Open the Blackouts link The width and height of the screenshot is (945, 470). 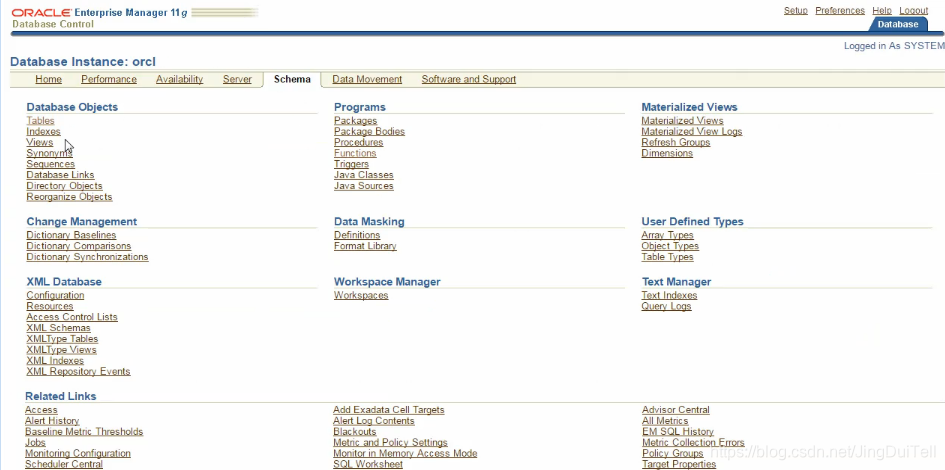pyautogui.click(x=354, y=431)
